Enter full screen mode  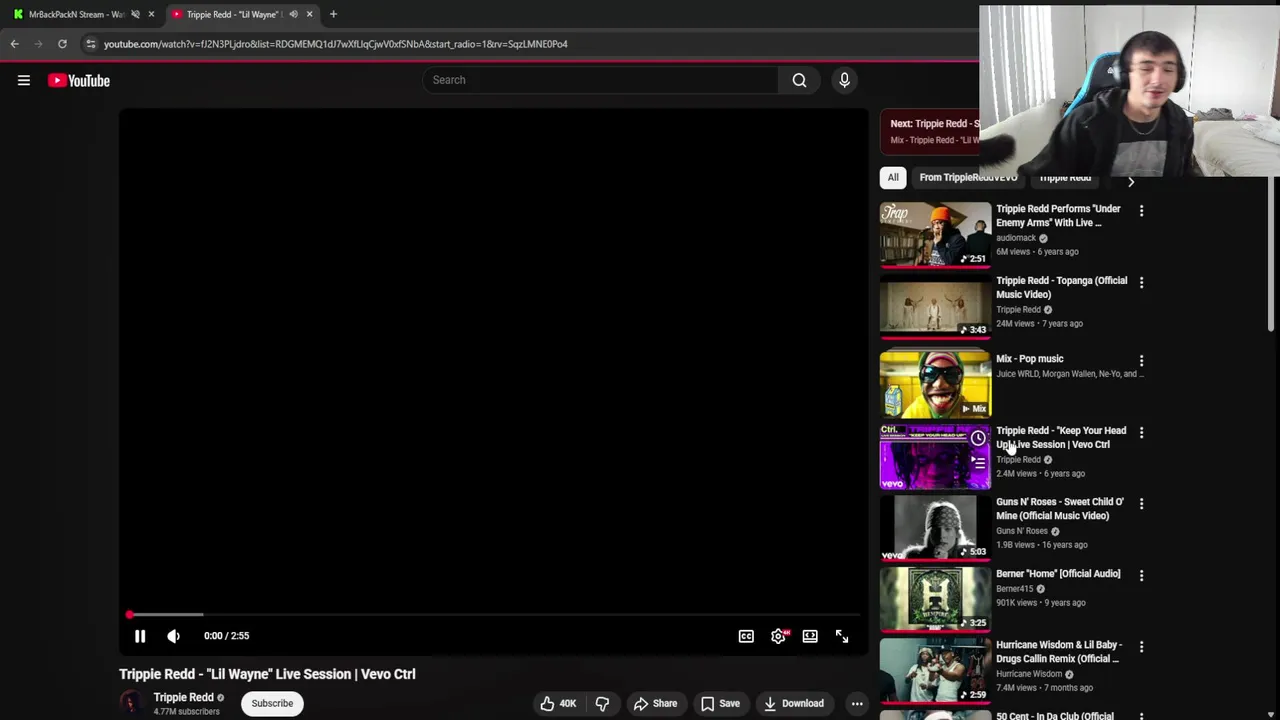pyautogui.click(x=842, y=636)
